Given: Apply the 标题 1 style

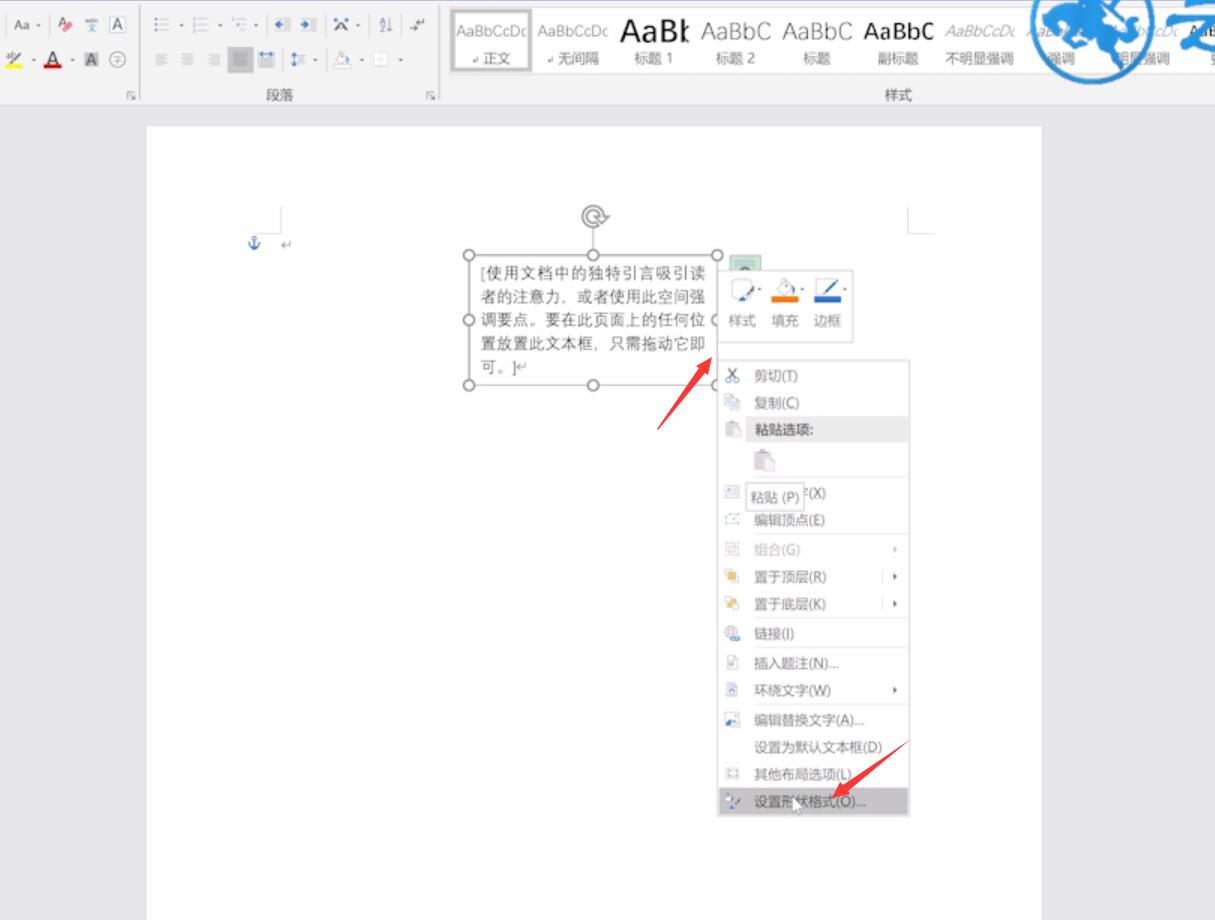Looking at the screenshot, I should tap(654, 40).
